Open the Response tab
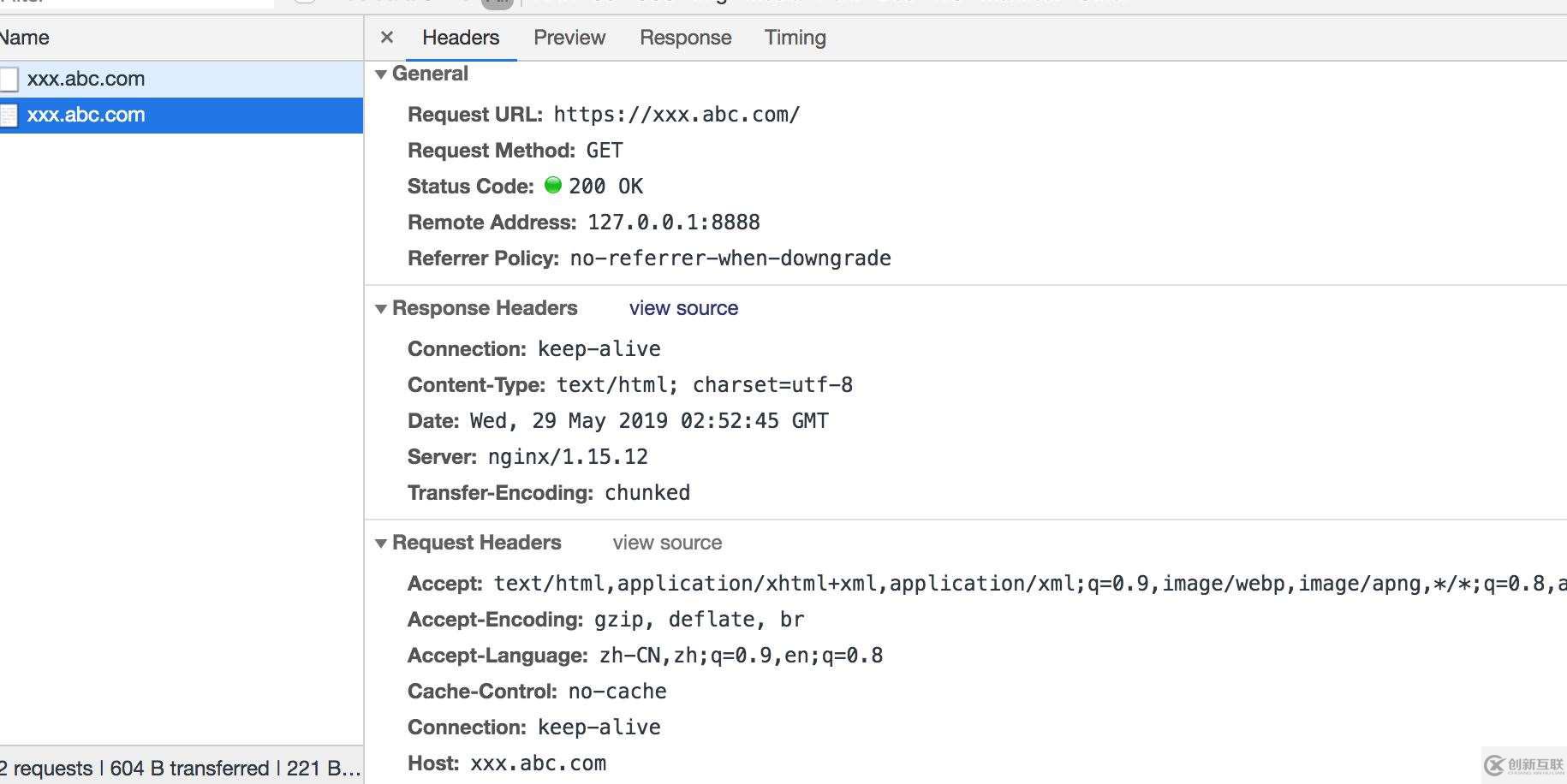Screen dimensions: 1567x784 (686, 38)
